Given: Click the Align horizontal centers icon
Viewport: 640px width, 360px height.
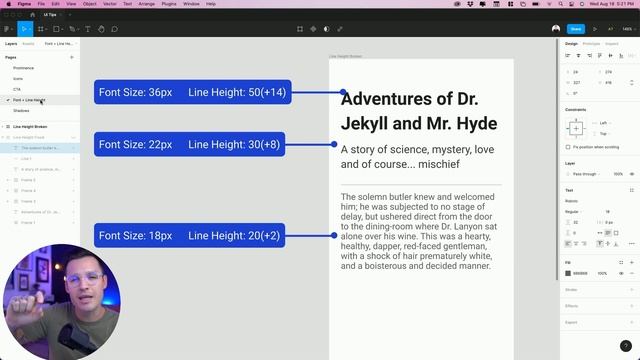Looking at the screenshot, I should click(578, 56).
